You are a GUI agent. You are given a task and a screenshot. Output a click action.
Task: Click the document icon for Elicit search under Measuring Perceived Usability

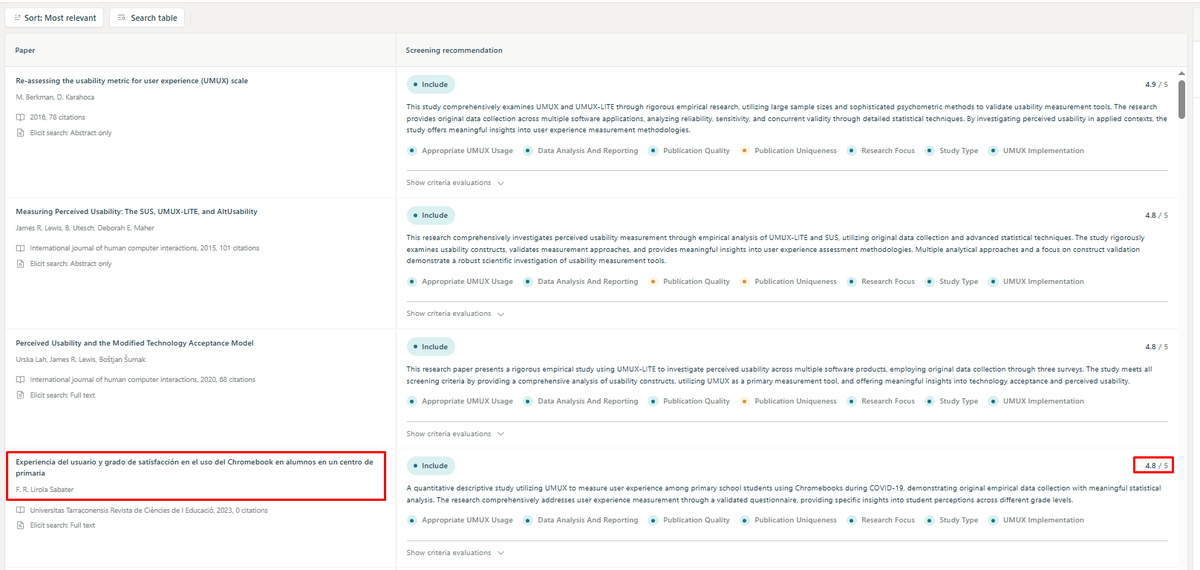point(21,264)
